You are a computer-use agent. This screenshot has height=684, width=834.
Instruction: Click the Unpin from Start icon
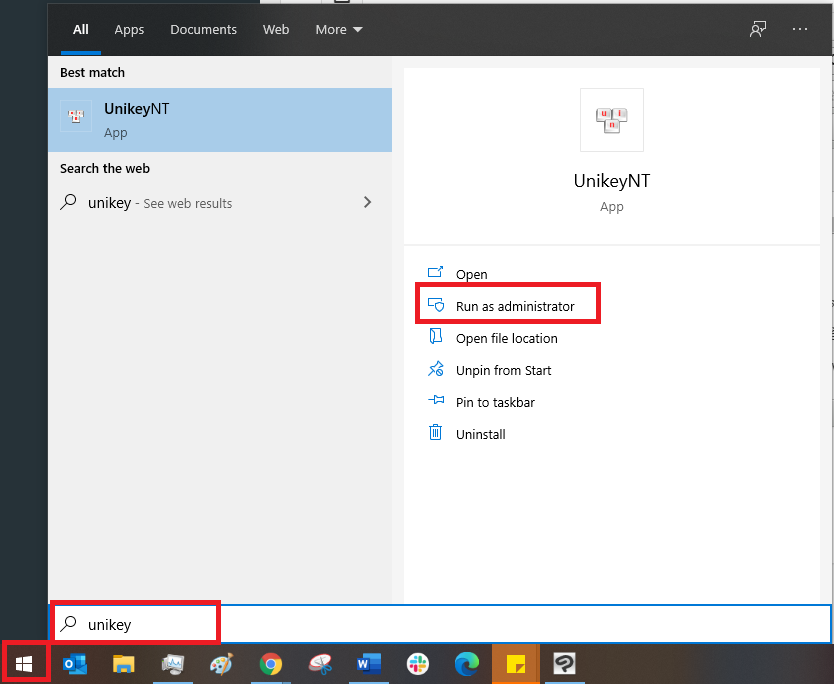(x=436, y=368)
